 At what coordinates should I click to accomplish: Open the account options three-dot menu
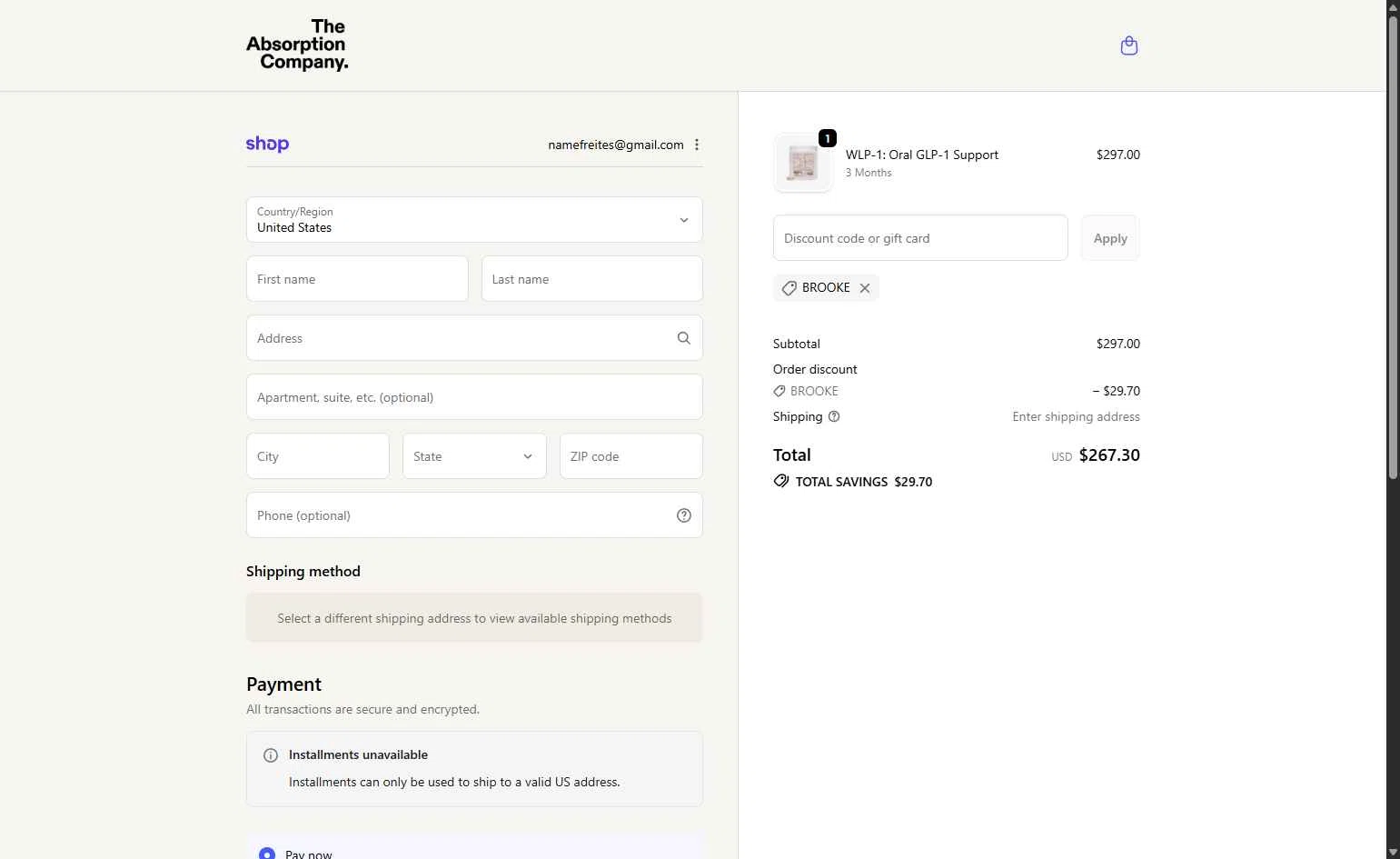[x=697, y=145]
